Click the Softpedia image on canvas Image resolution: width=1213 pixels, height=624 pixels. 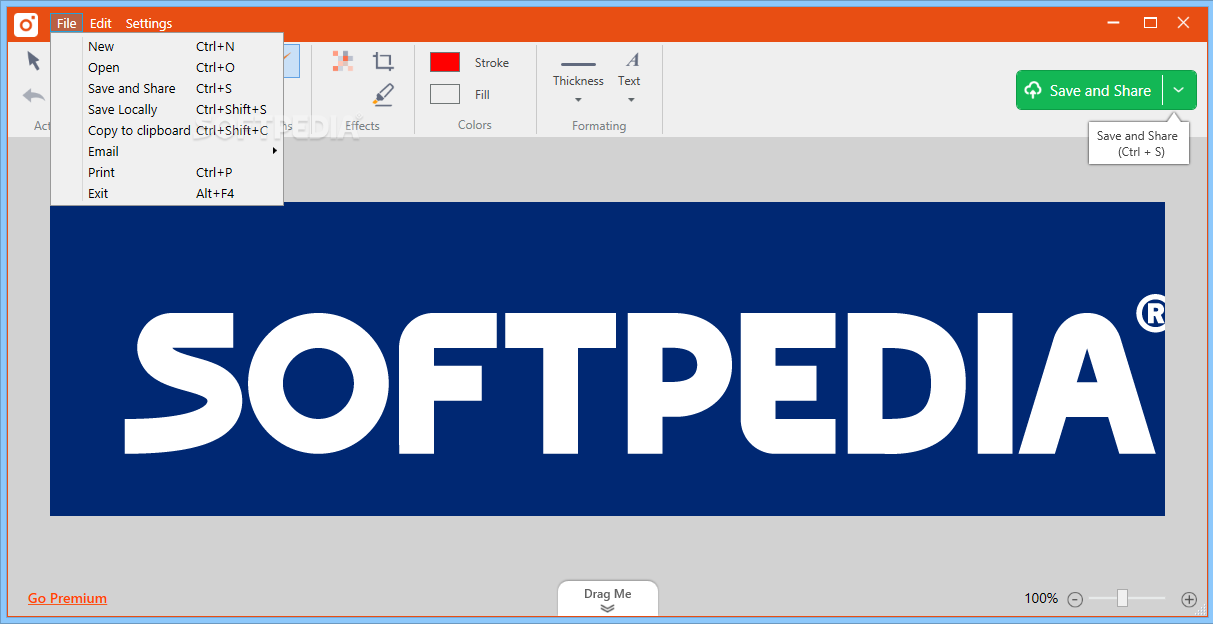coord(607,359)
